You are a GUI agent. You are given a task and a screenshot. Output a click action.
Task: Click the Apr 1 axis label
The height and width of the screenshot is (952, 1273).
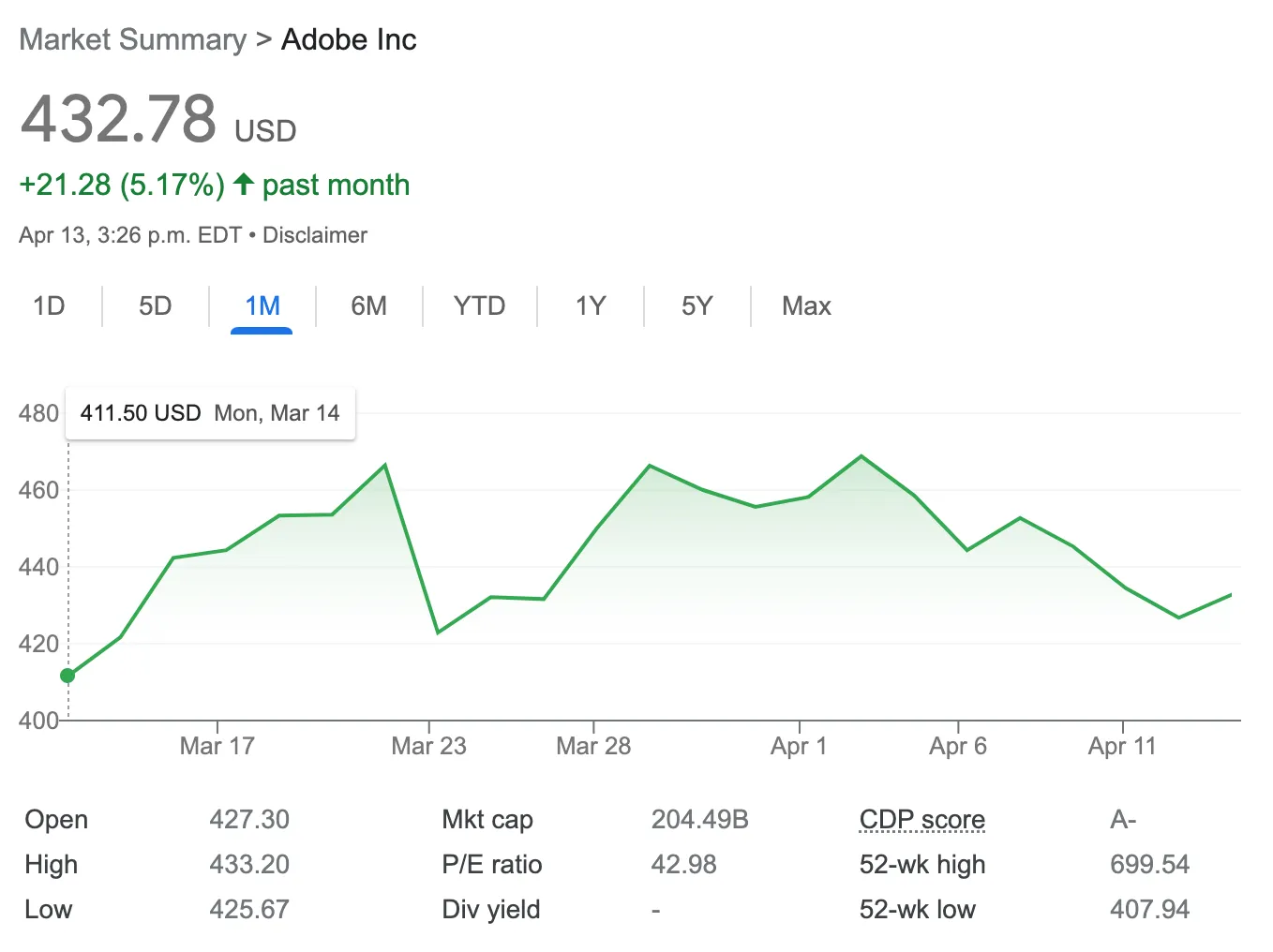point(799,746)
